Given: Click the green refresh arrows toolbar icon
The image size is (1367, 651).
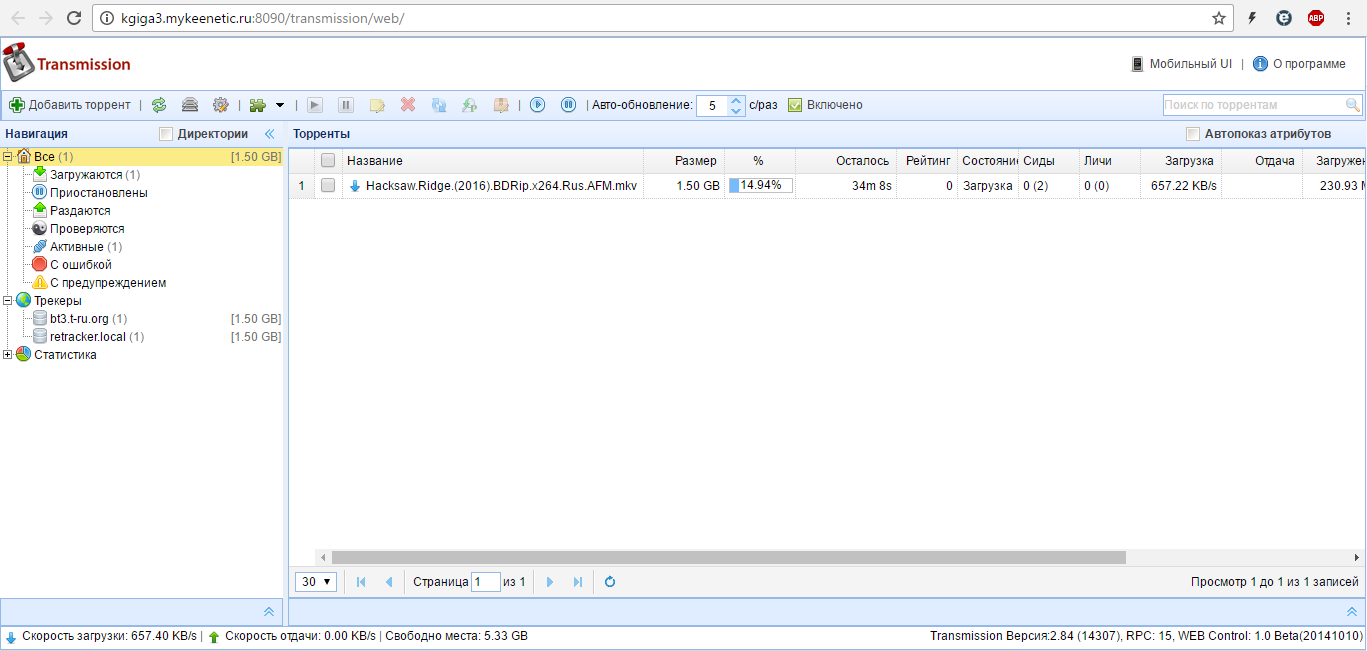Looking at the screenshot, I should [x=159, y=105].
